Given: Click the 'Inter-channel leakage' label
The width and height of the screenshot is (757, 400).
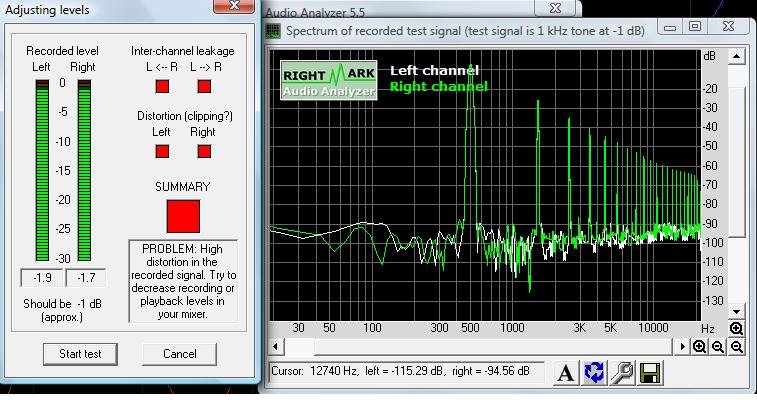Looking at the screenshot, I should tap(182, 51).
